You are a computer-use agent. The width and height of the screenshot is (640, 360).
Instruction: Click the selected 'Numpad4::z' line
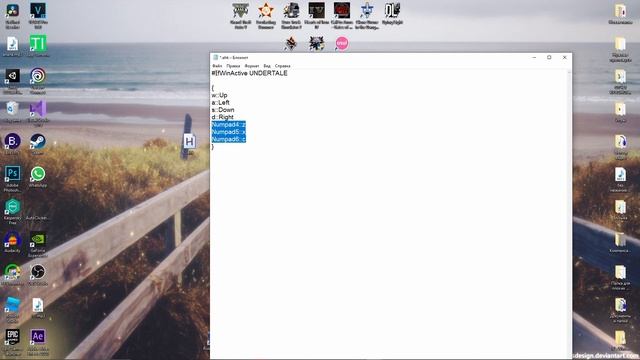click(x=229, y=124)
